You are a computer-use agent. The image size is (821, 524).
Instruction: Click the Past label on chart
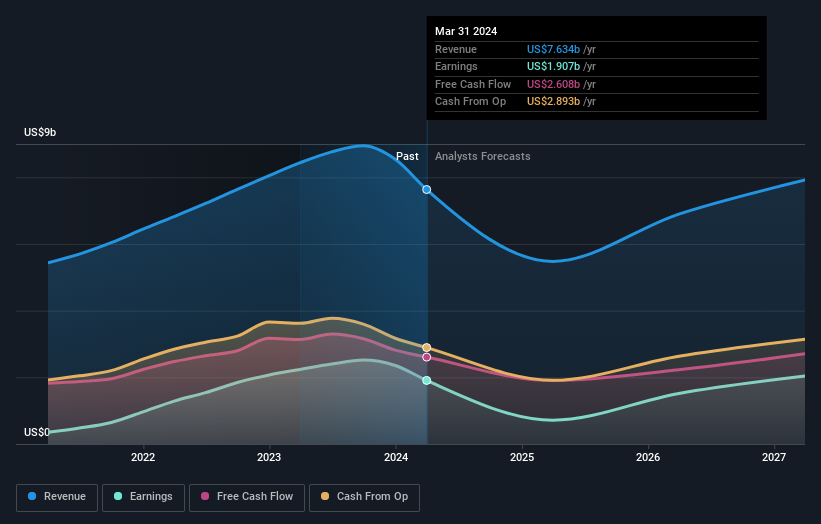[407, 157]
